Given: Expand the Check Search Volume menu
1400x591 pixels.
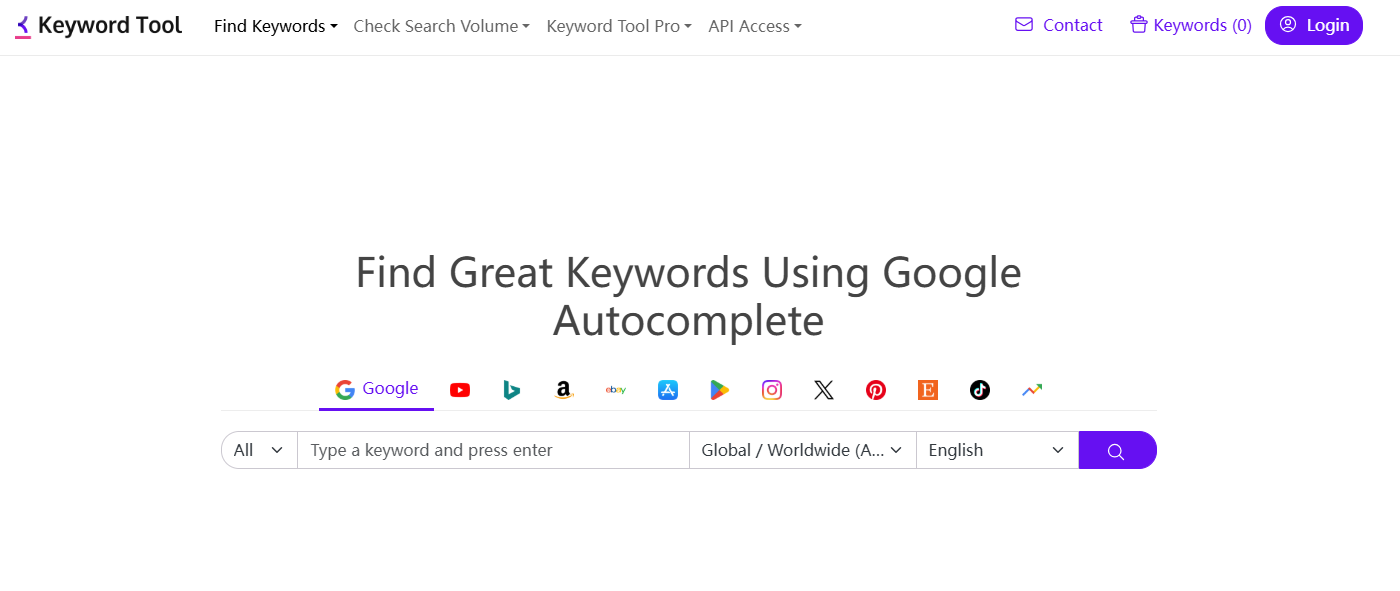Looking at the screenshot, I should [x=441, y=26].
